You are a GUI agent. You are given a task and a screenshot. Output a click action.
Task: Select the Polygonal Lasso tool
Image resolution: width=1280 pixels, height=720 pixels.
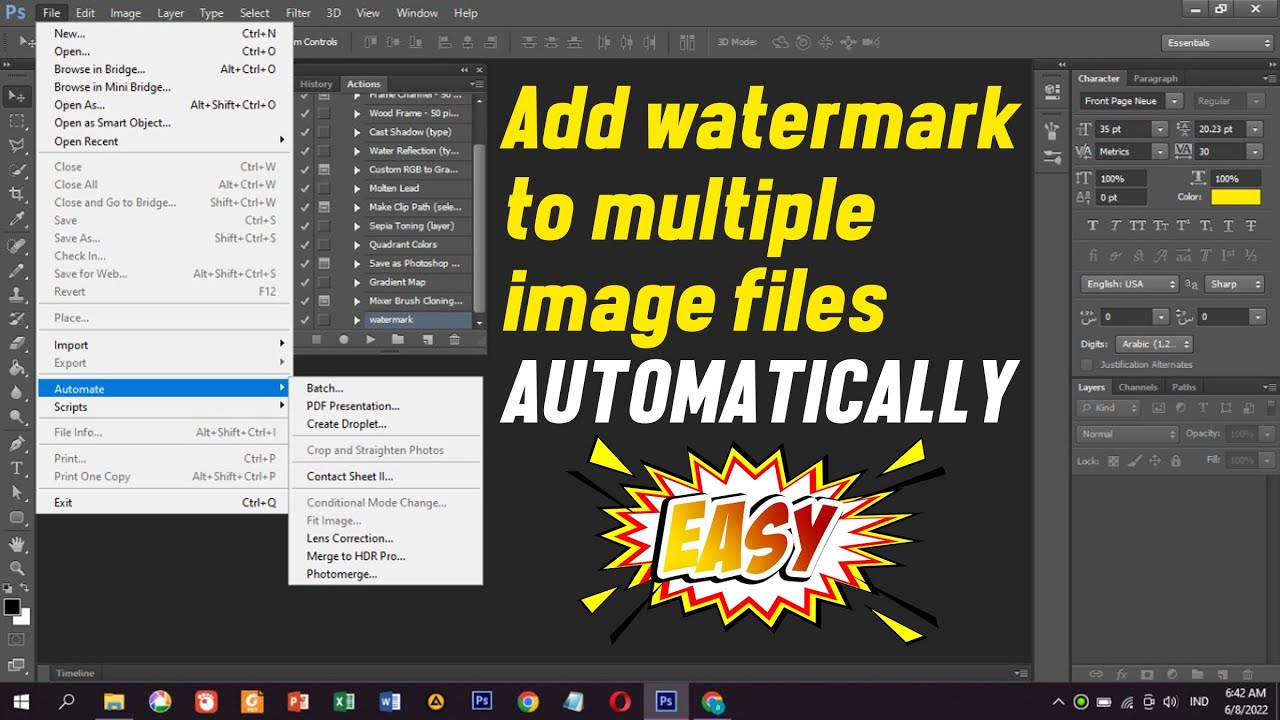click(x=17, y=146)
